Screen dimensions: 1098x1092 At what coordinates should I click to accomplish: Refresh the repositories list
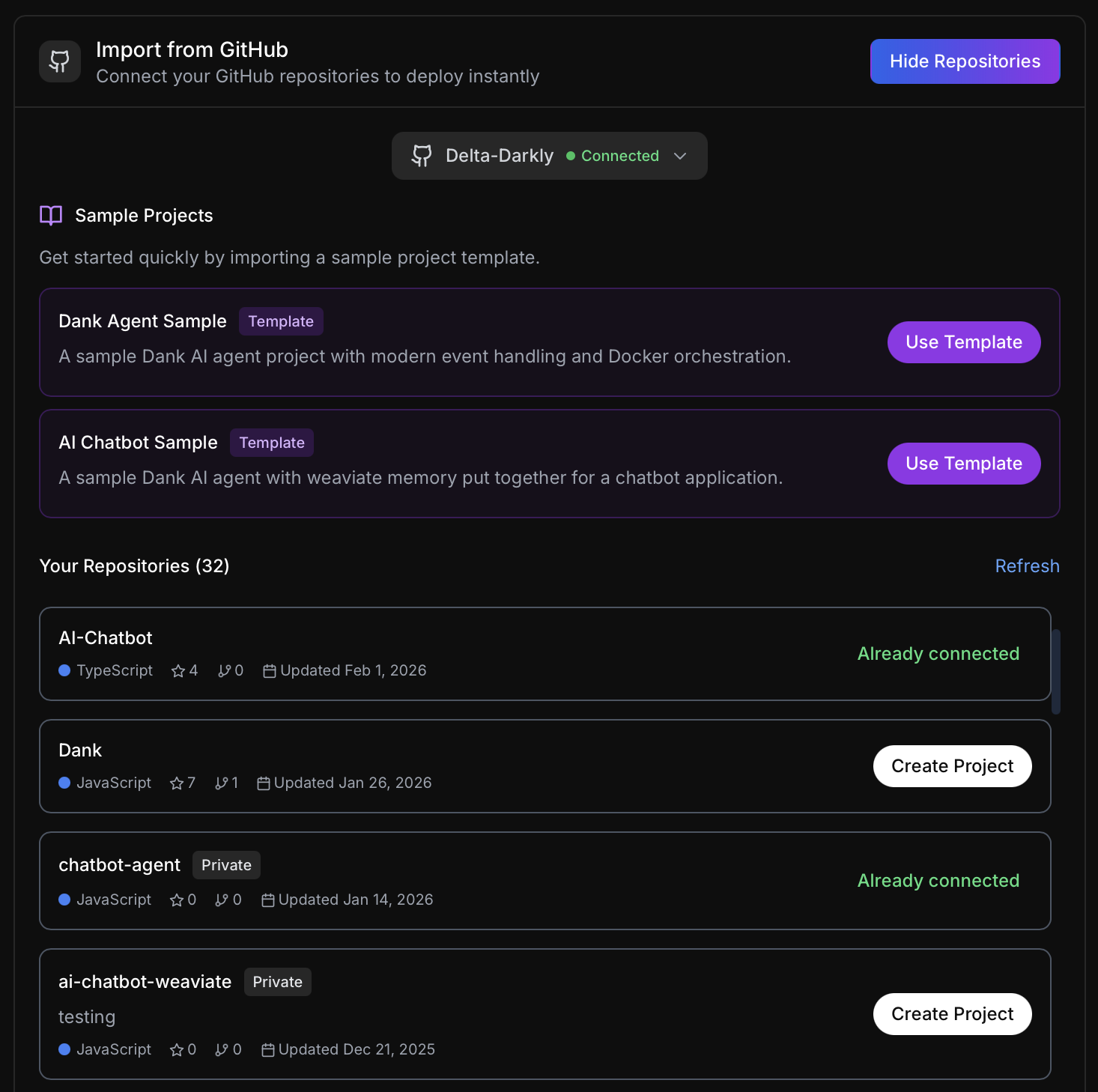(x=1027, y=566)
